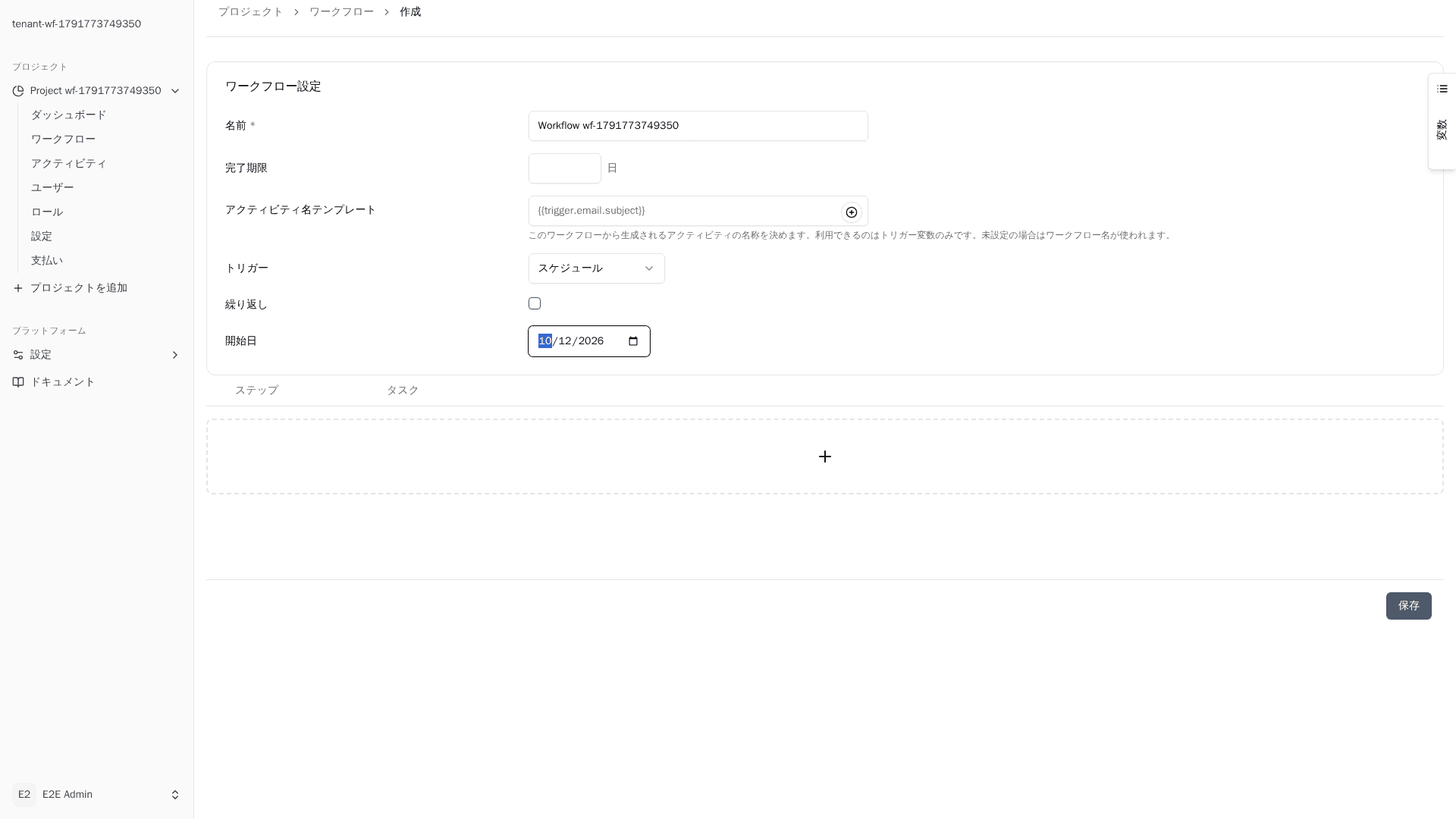Open ロール in the sidebar
The image size is (1456, 819).
tap(47, 212)
